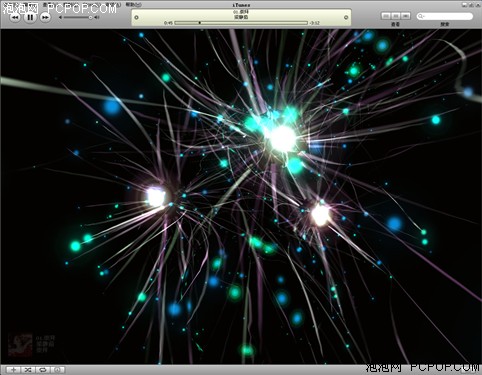Toggle the artwork viewer button
Viewport: 482px width, 375px height.
tap(58, 370)
